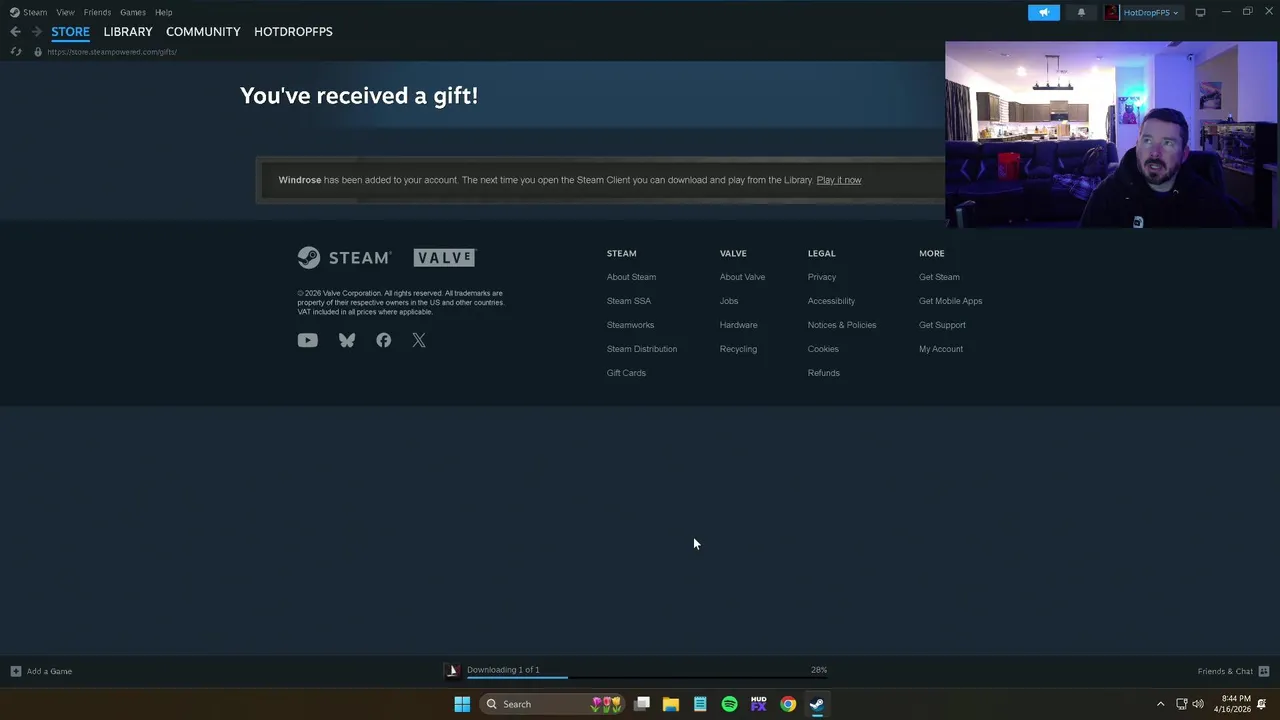This screenshot has width=1280, height=720.
Task: Open Task View in the taskbar
Action: point(642,704)
